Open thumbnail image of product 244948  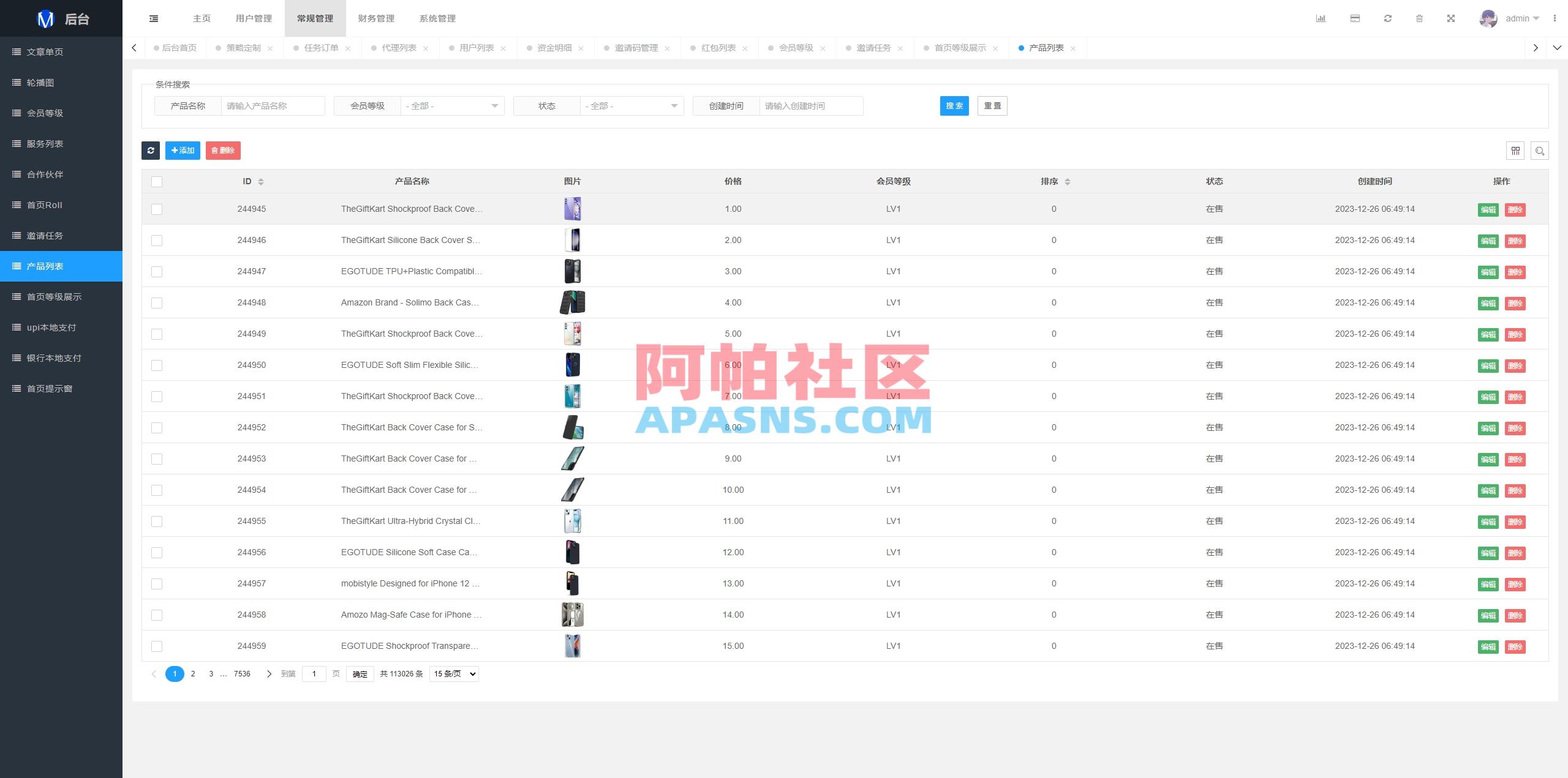[573, 302]
